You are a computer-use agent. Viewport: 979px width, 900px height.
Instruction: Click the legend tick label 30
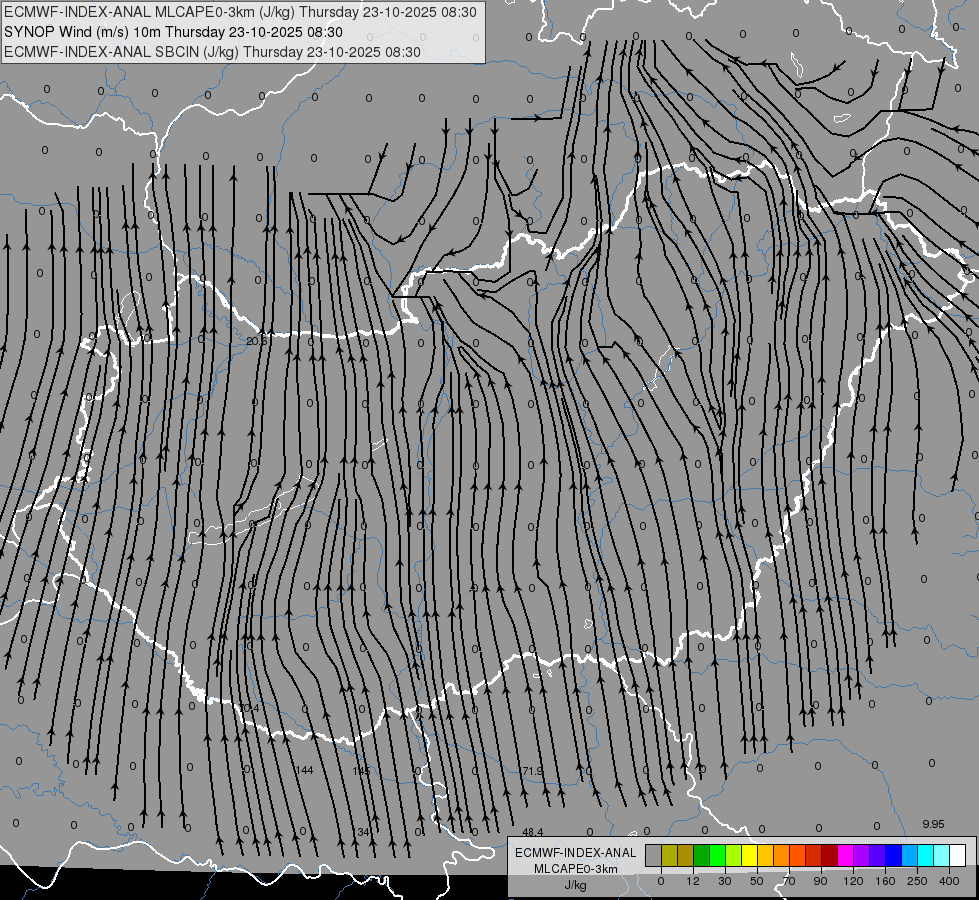725,881
